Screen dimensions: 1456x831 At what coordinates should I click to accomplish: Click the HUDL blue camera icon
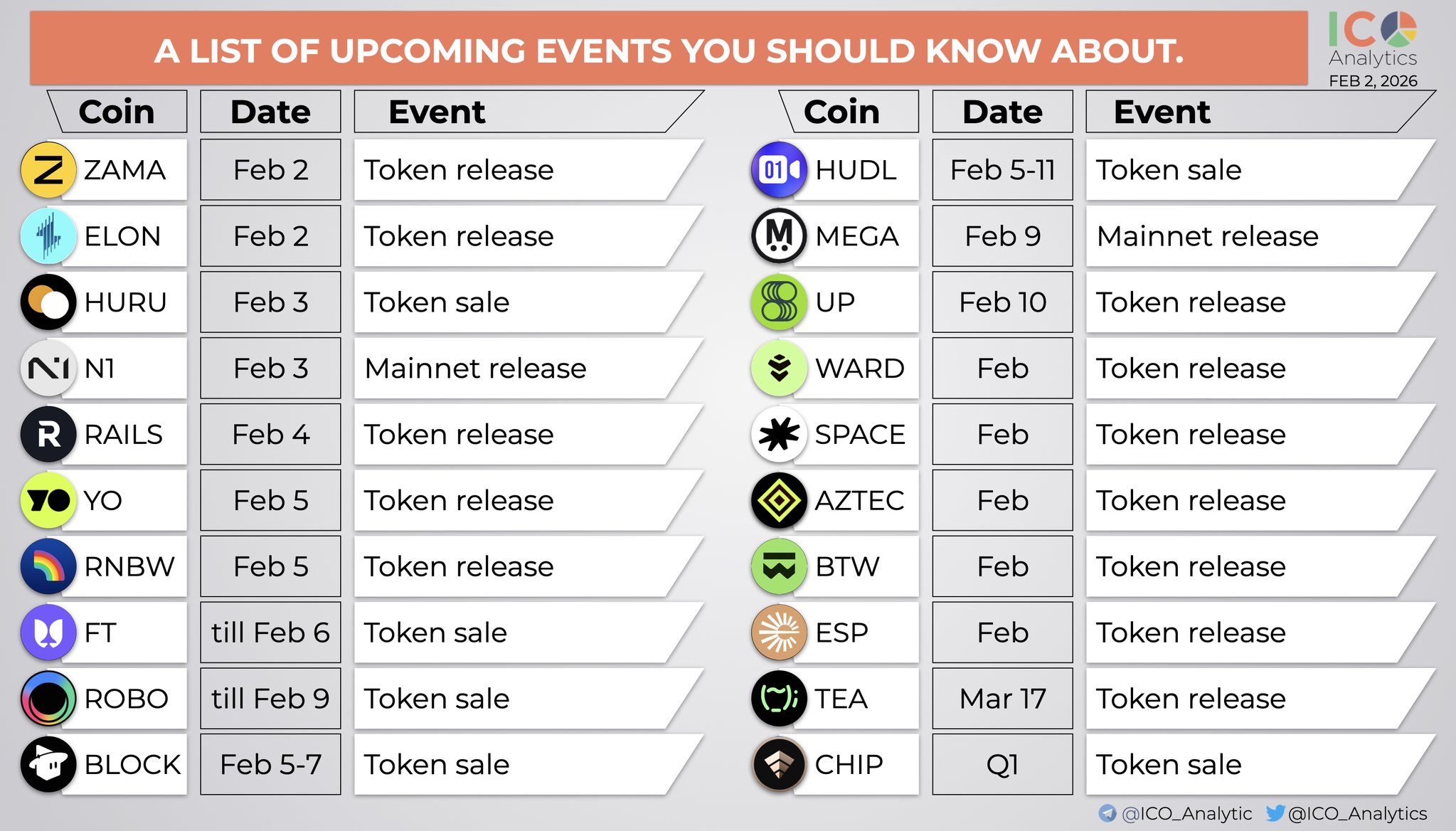pos(780,170)
